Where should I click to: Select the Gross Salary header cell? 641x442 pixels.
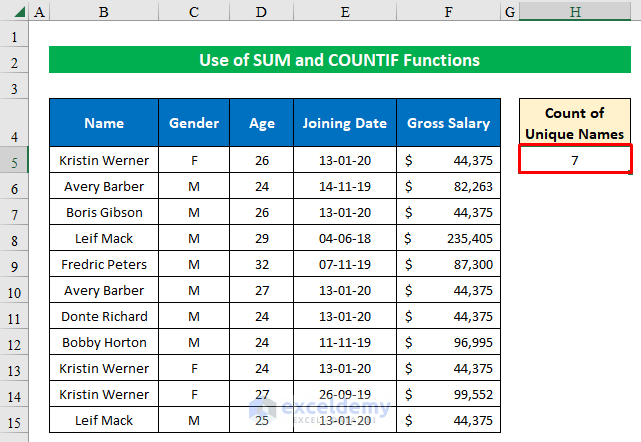click(448, 123)
